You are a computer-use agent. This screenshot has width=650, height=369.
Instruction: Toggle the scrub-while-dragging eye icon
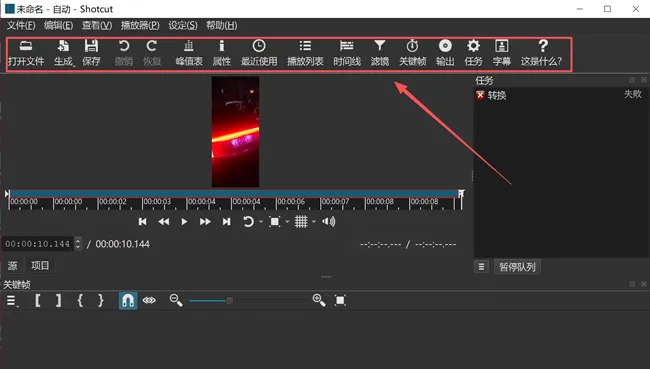click(149, 300)
